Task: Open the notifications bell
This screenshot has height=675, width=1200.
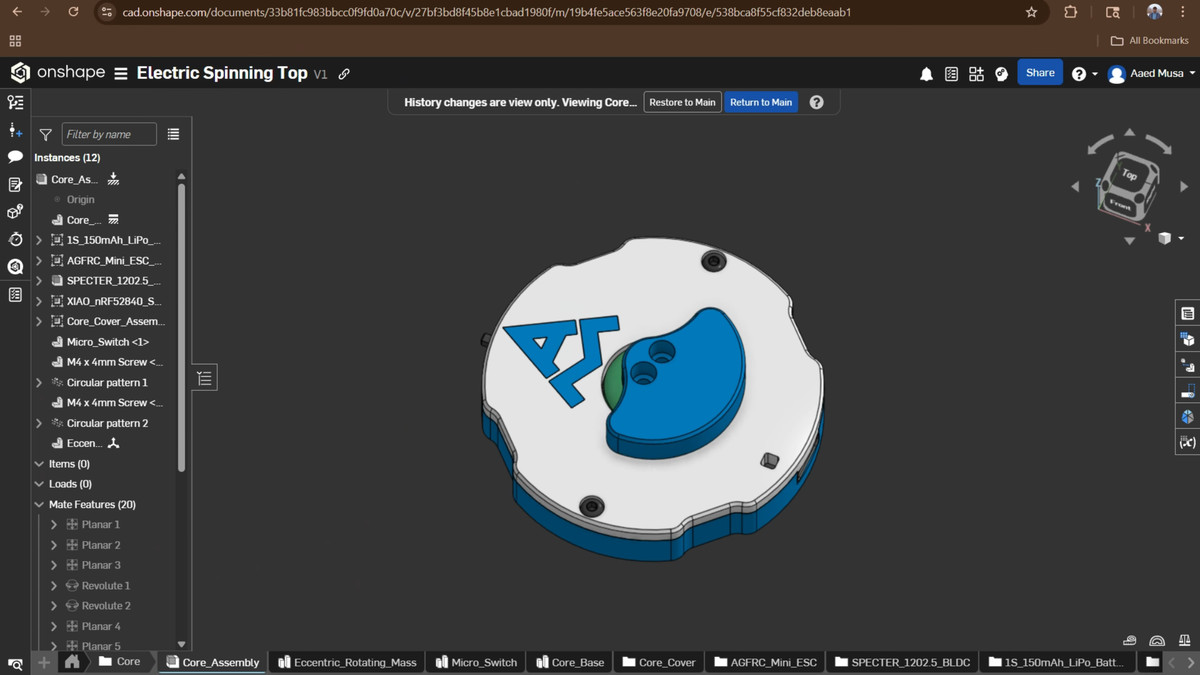Action: coord(926,74)
